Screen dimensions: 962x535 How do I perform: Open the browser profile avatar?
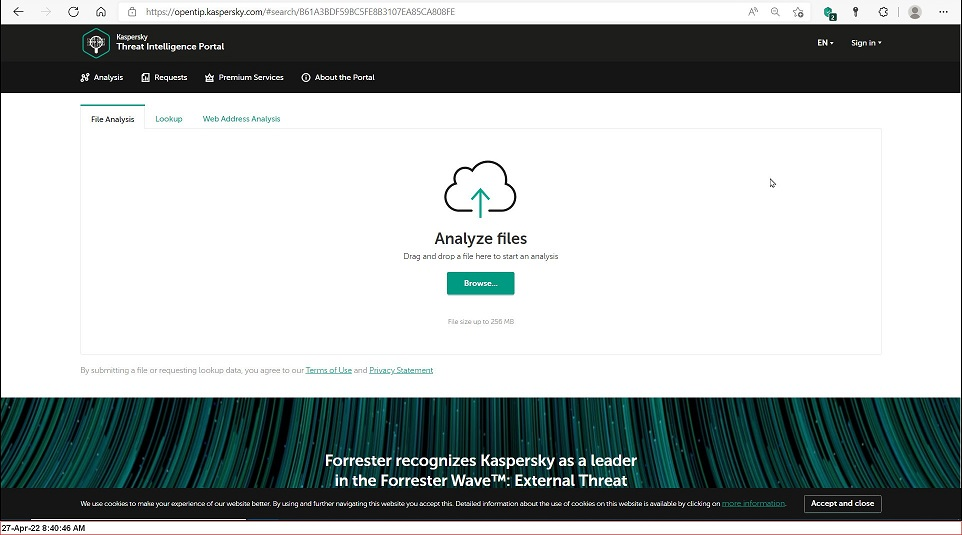[914, 12]
